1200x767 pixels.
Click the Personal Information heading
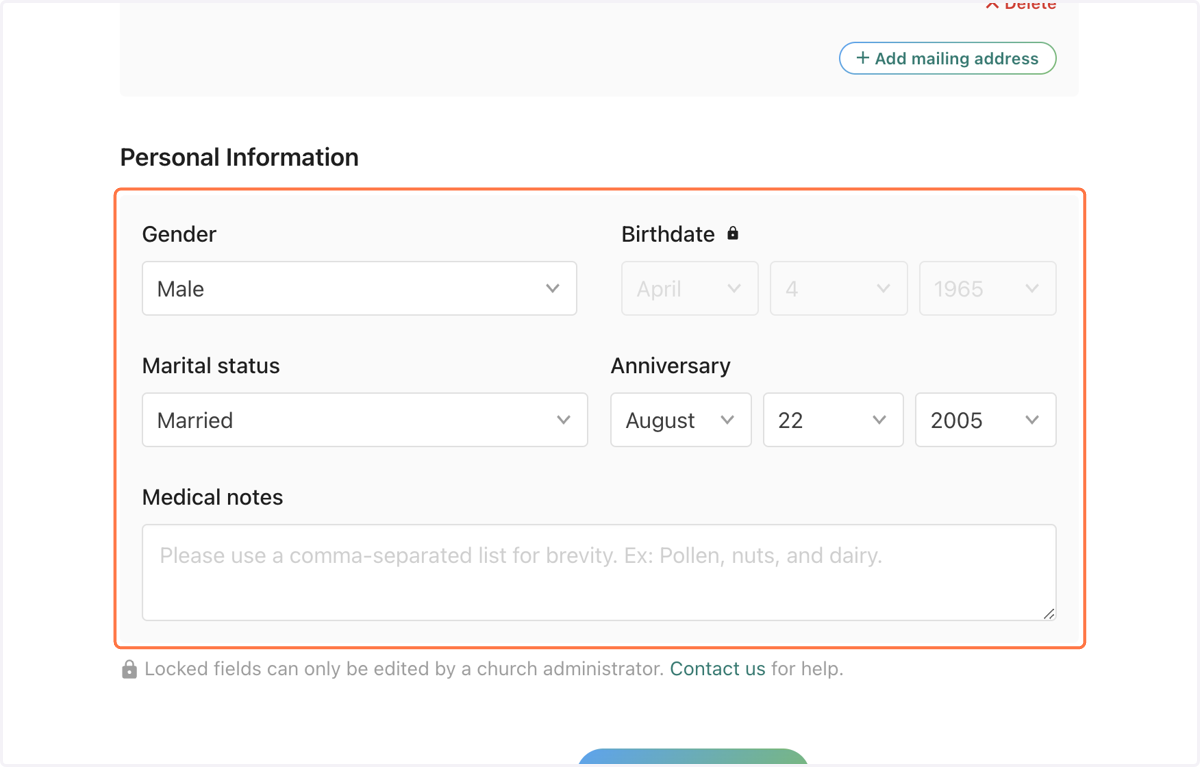click(239, 157)
